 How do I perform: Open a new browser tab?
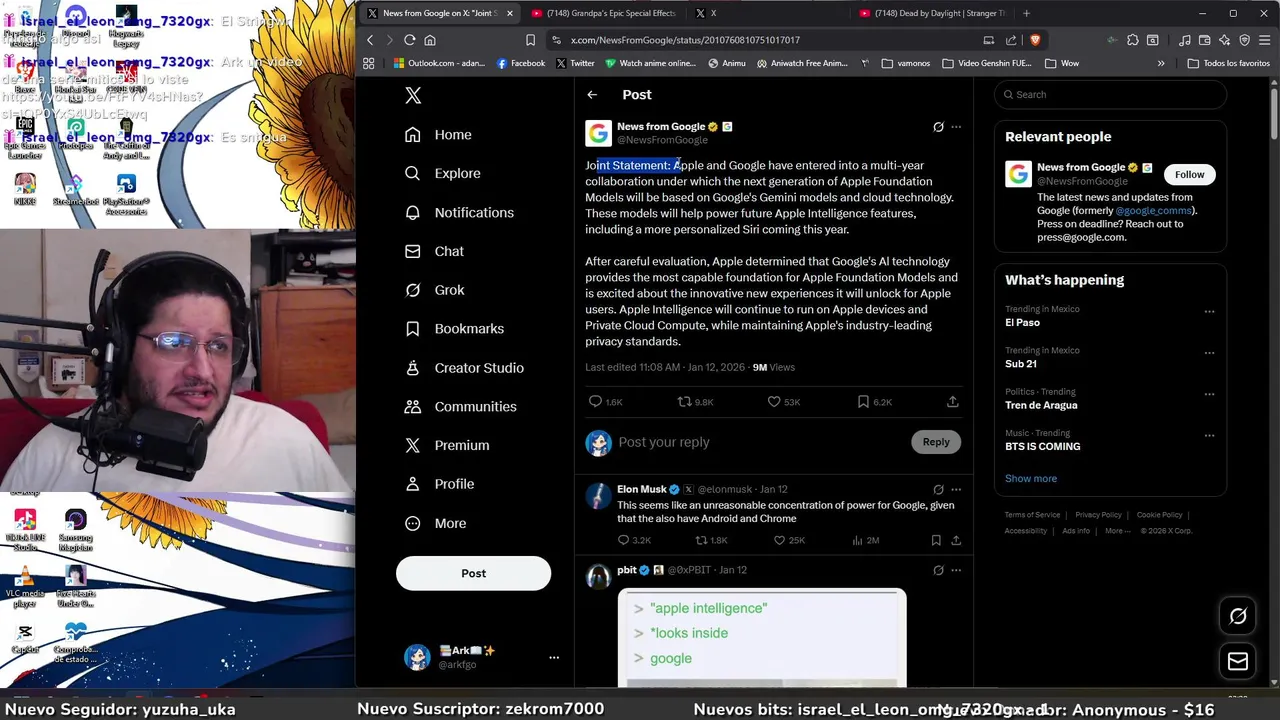1026,13
